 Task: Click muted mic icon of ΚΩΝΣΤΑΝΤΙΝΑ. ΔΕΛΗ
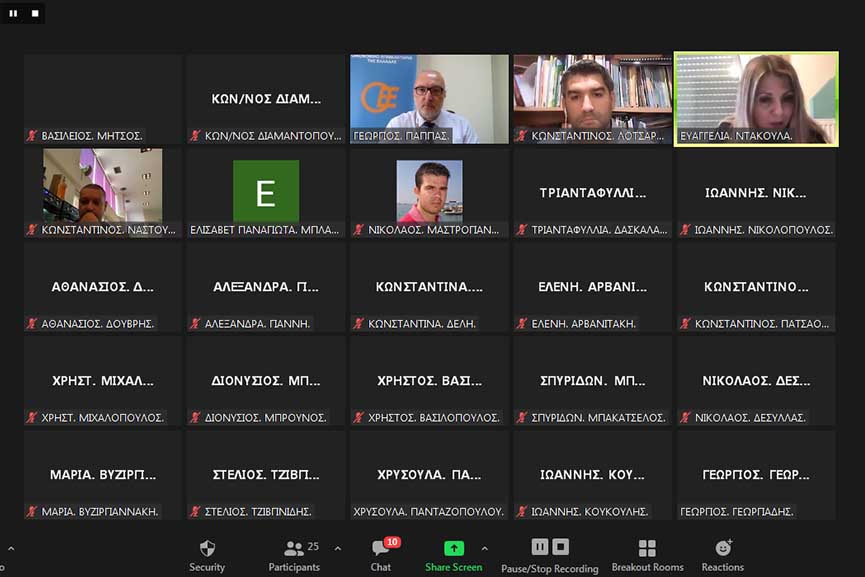click(x=358, y=323)
